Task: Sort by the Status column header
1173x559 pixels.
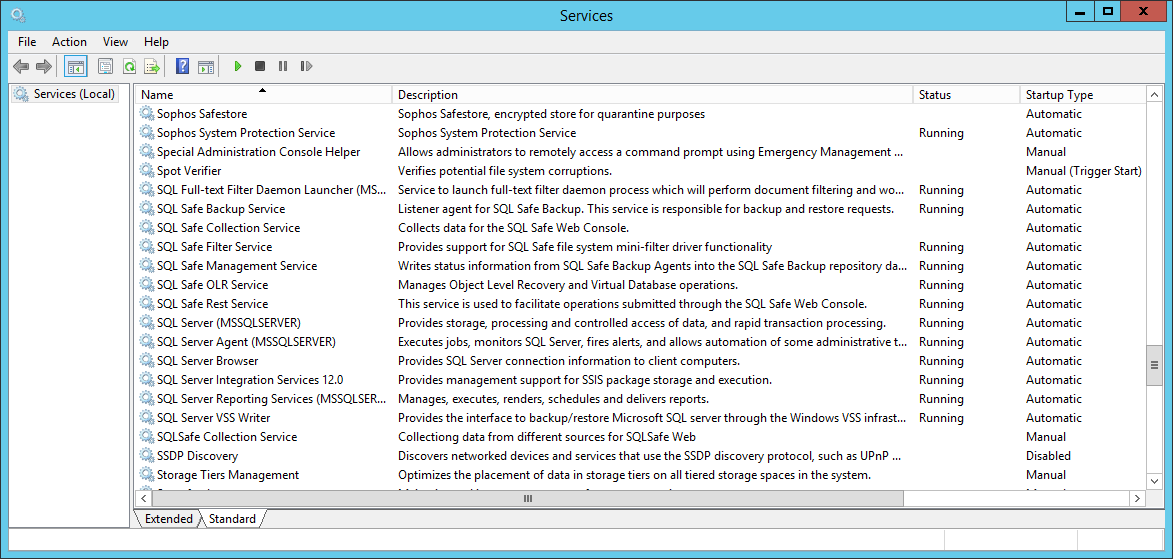Action: coord(966,95)
